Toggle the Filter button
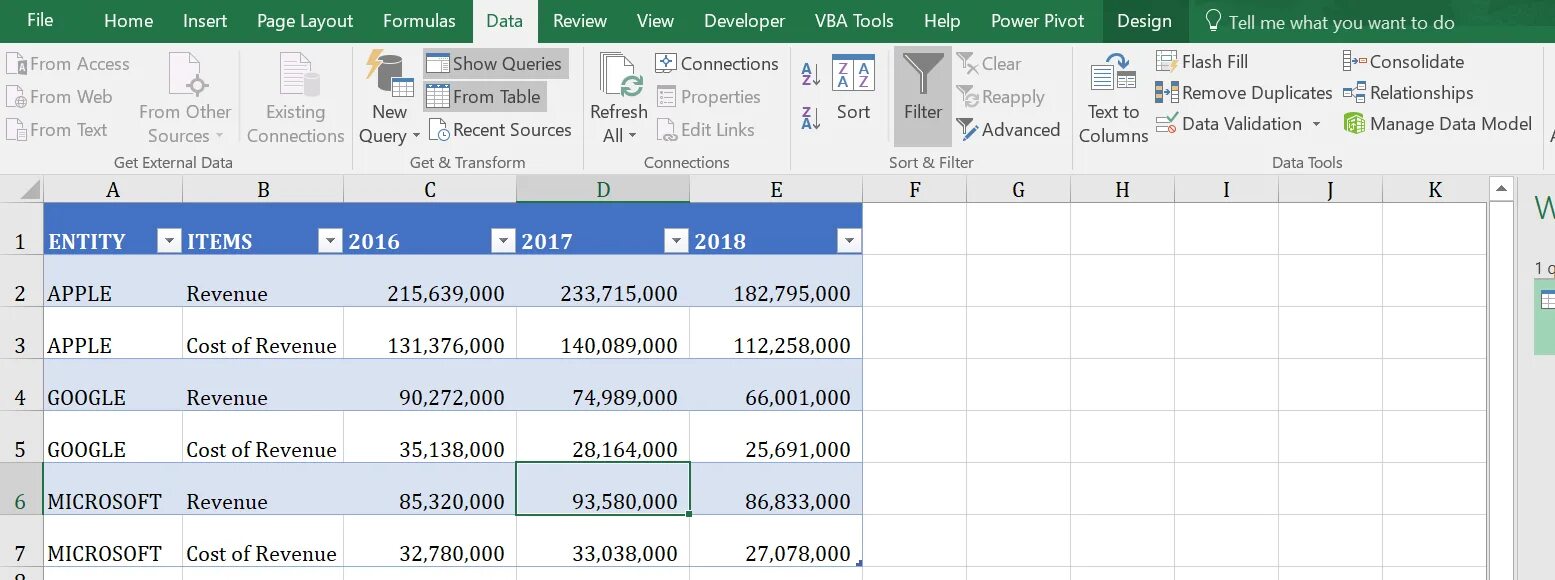Image resolution: width=1555 pixels, height=580 pixels. [923, 97]
